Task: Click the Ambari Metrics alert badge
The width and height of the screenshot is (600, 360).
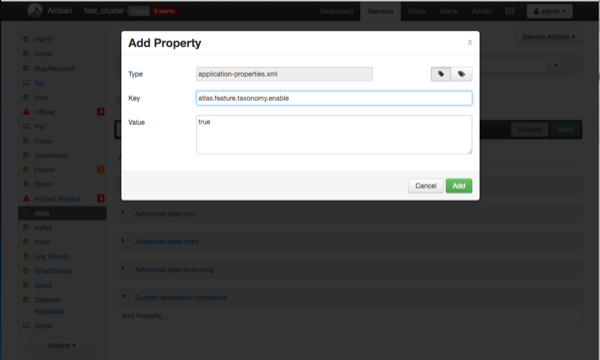Action: 101,198
